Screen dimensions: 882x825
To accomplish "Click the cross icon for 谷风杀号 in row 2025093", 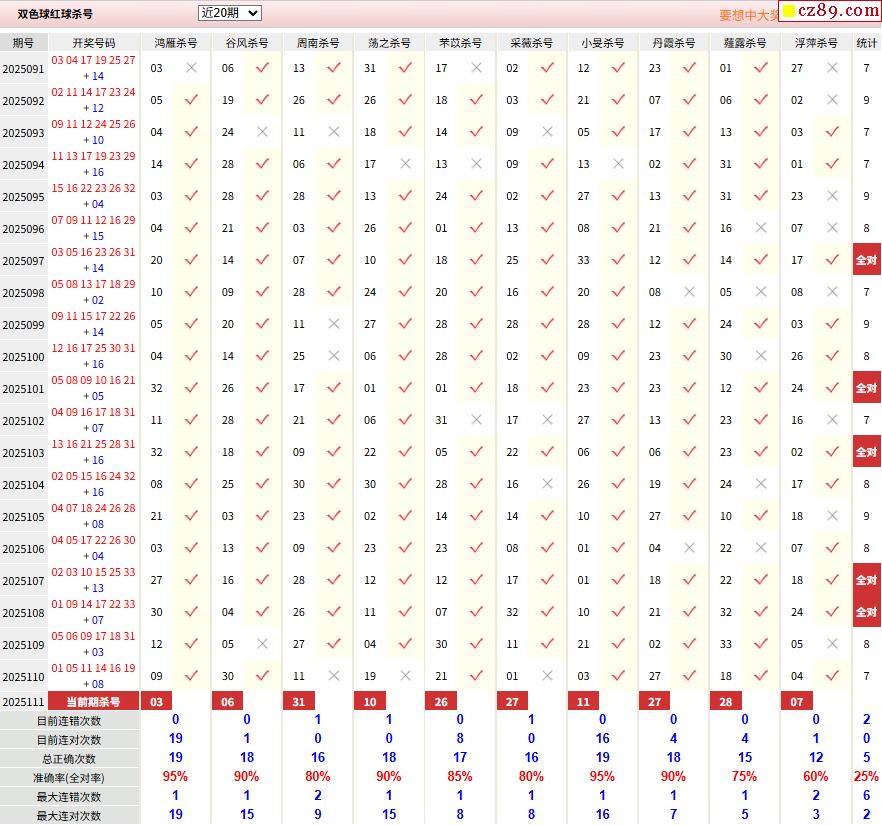I will tap(262, 132).
